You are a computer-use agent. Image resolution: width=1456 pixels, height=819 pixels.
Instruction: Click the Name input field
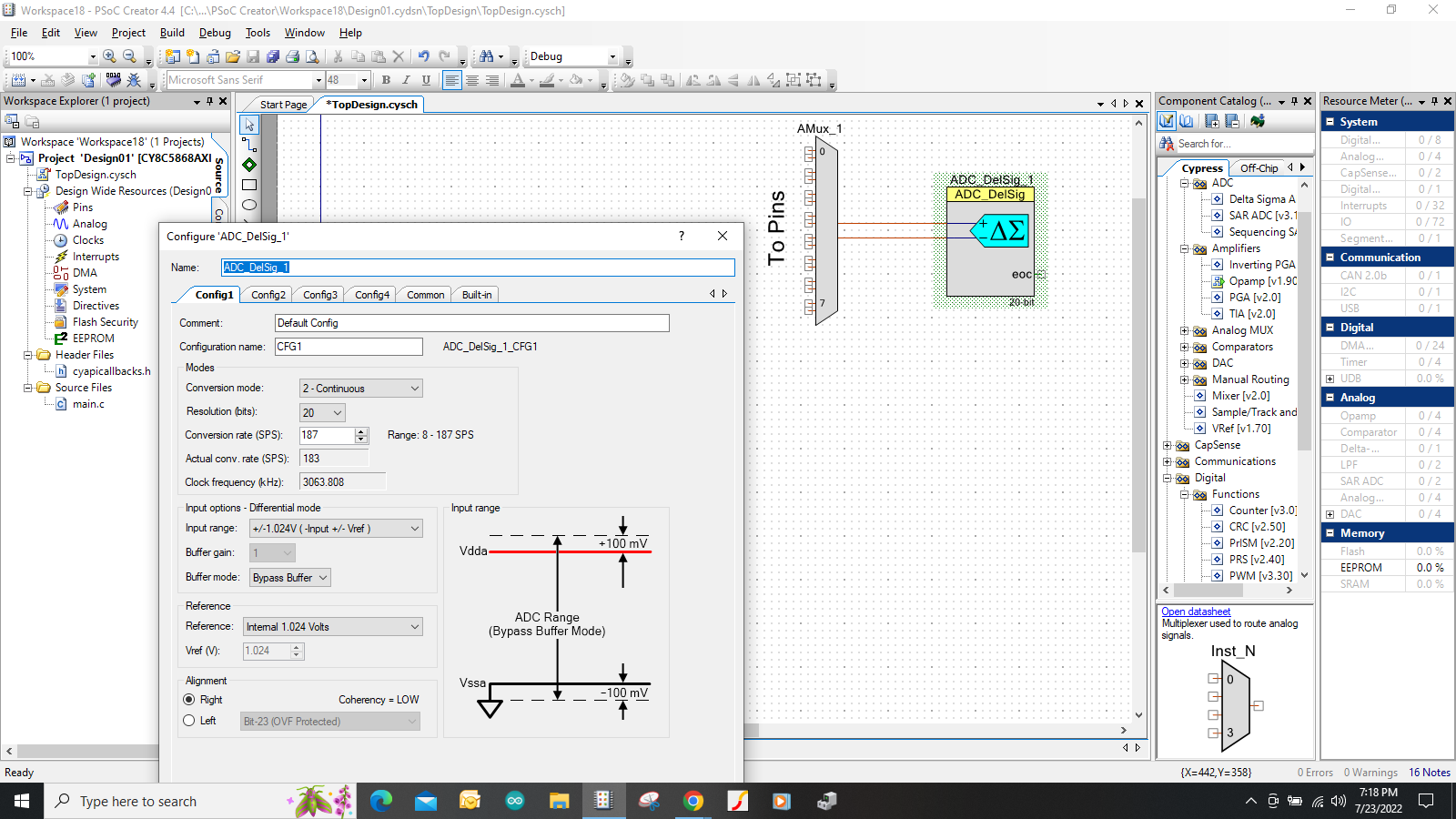(478, 268)
